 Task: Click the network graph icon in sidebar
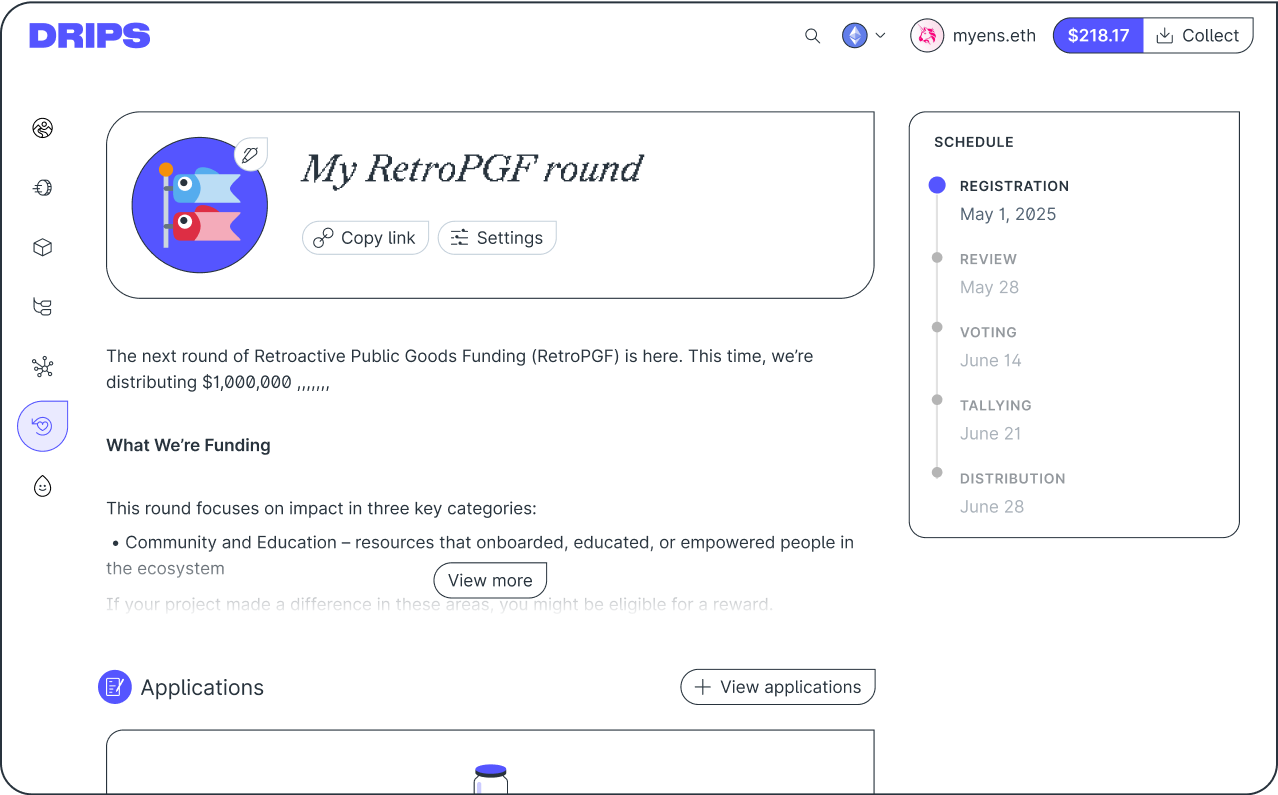point(42,367)
